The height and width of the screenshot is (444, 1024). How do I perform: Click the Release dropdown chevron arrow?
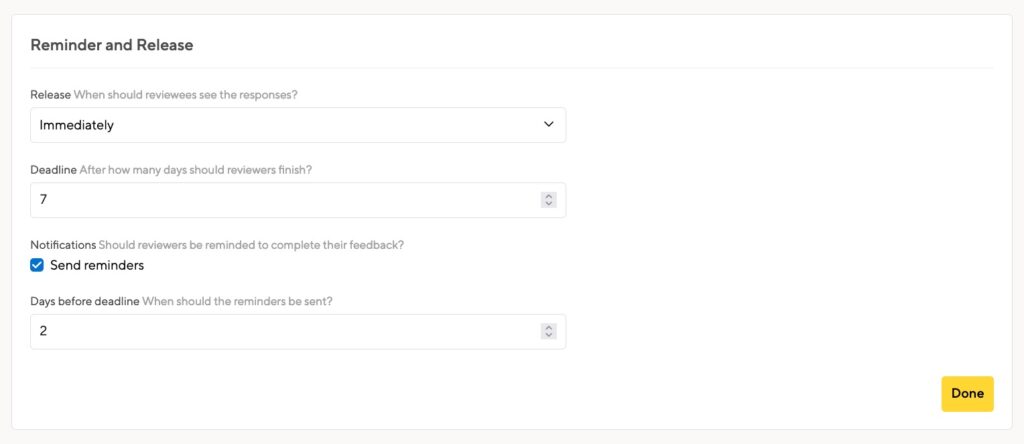[x=549, y=125]
